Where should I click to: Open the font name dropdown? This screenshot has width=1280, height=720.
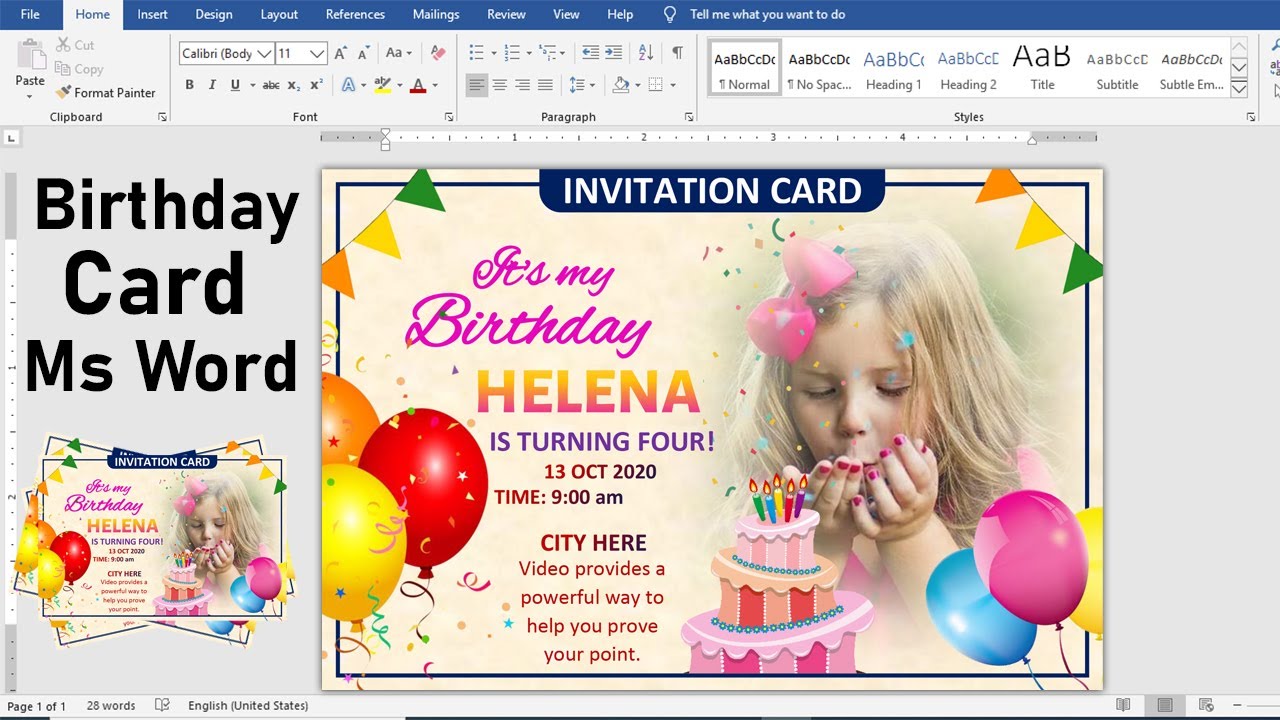click(264, 53)
